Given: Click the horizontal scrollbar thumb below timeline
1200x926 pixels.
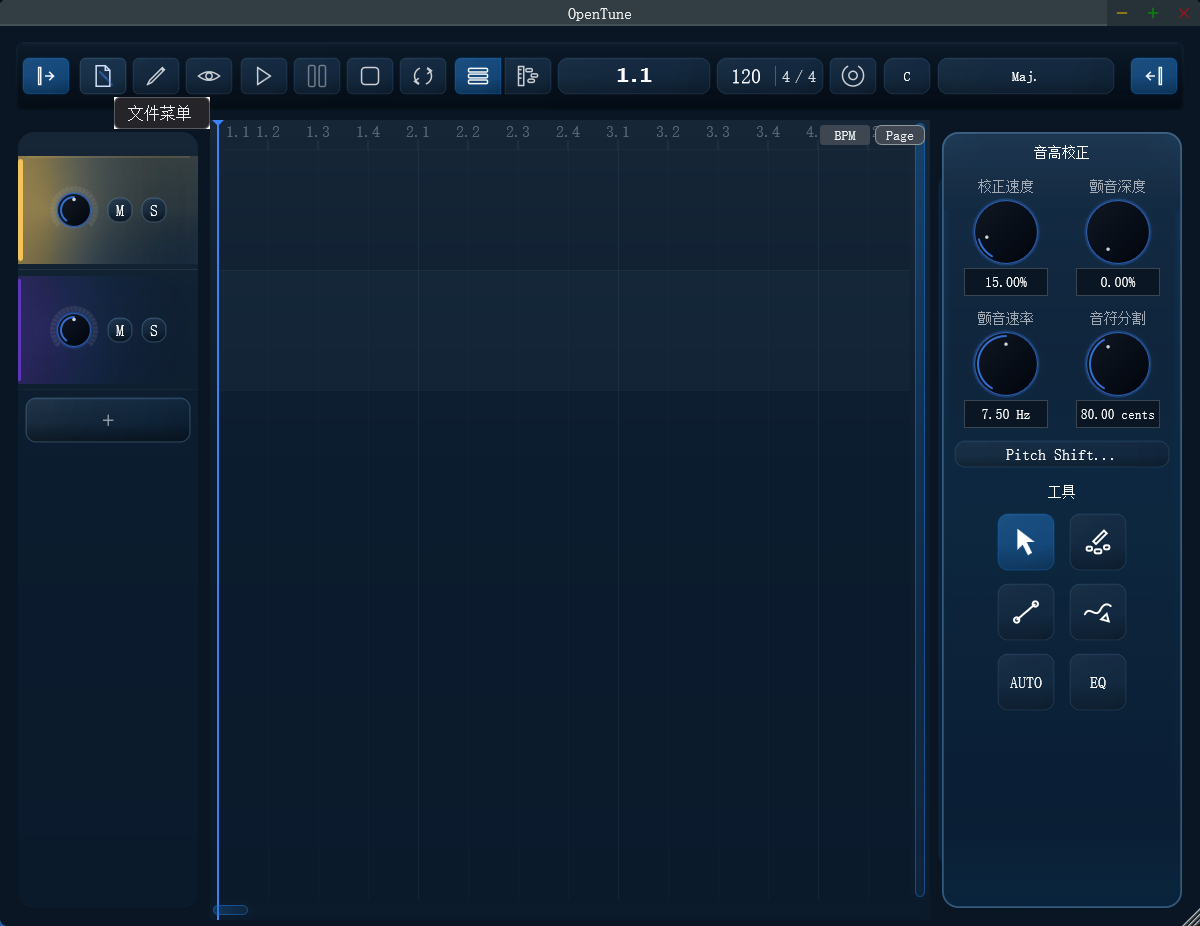Looking at the screenshot, I should tap(231, 910).
